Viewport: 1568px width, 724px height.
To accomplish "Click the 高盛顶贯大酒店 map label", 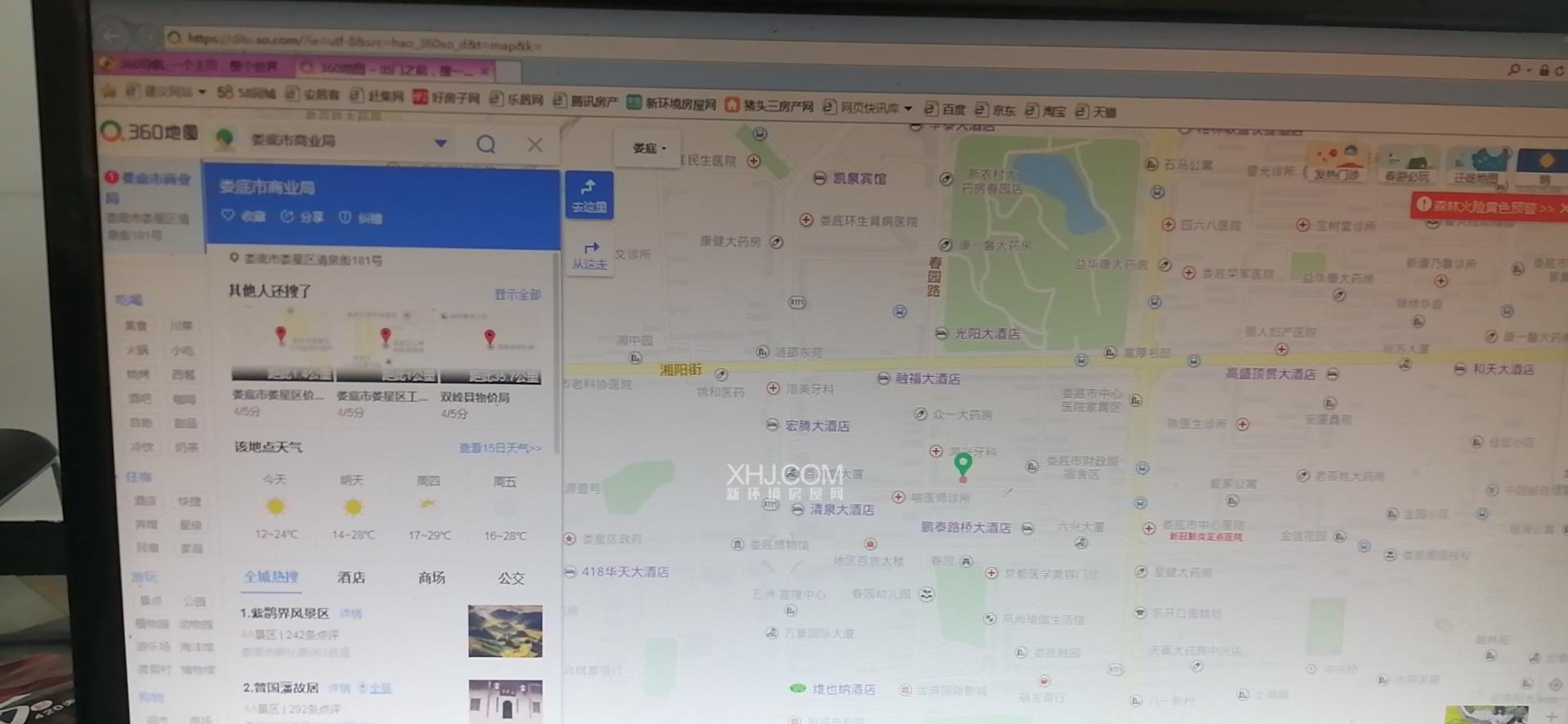I will pos(1271,373).
